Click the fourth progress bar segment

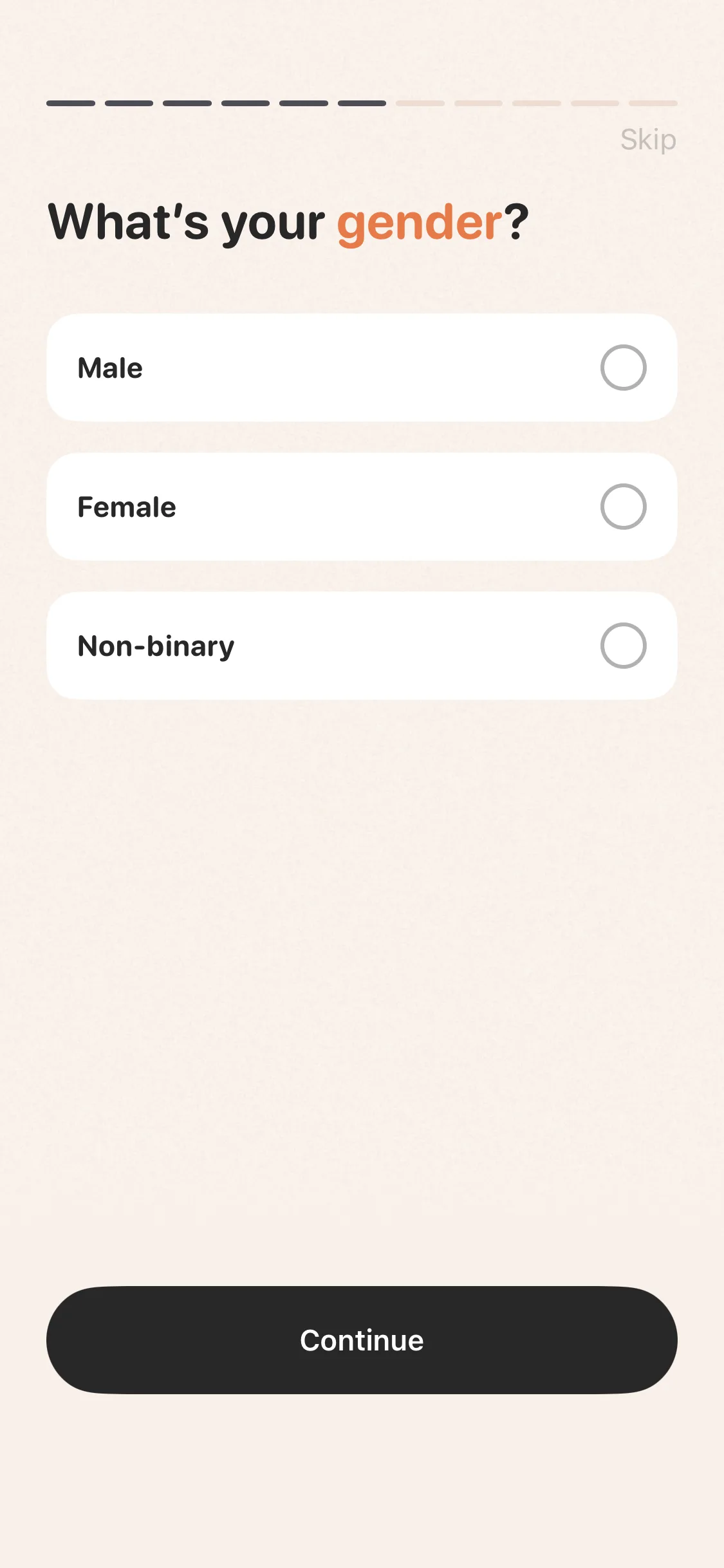(245, 103)
